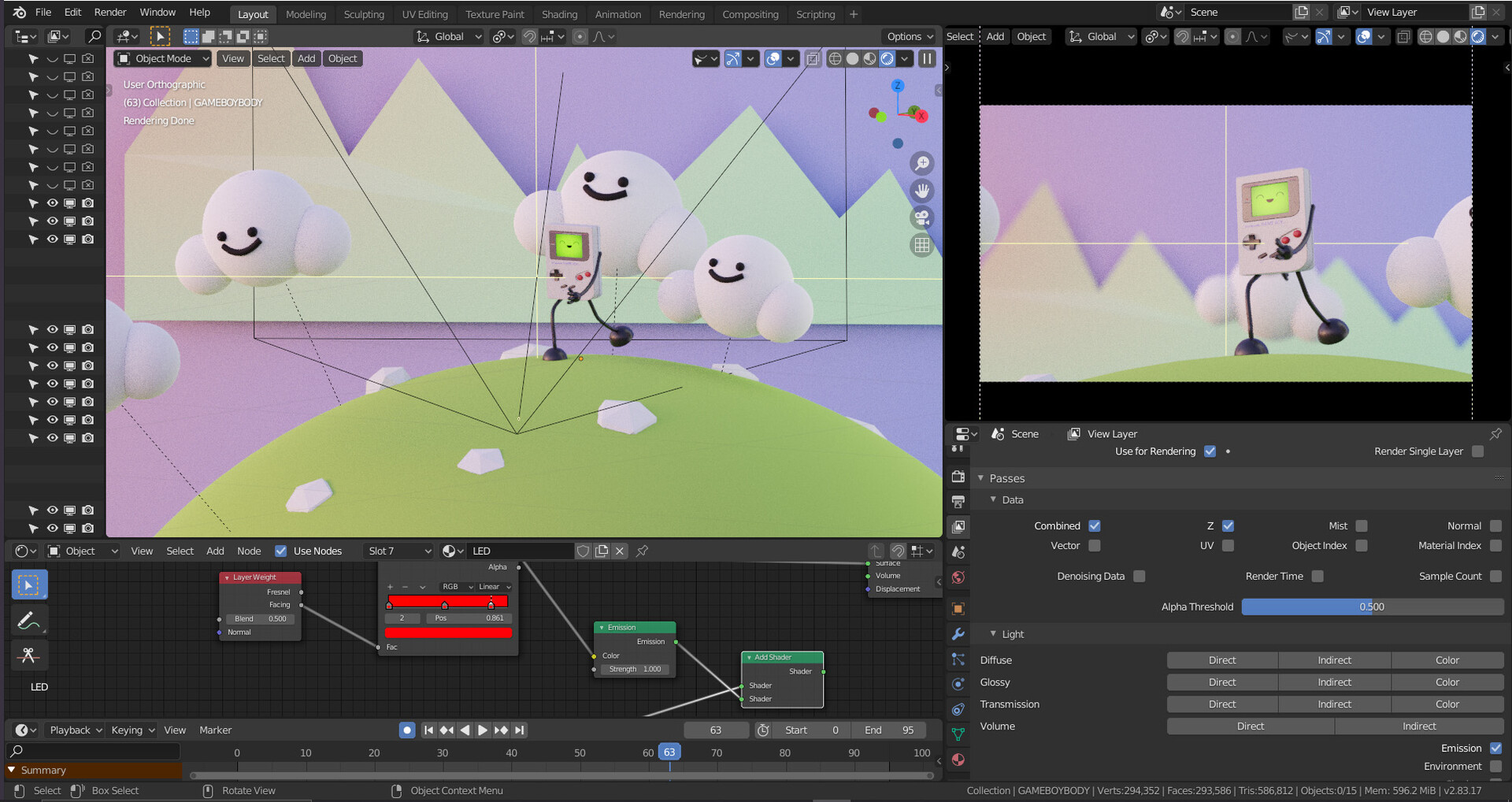The image size is (1512, 802).
Task: Open the Render properties tab
Action: coord(958,477)
